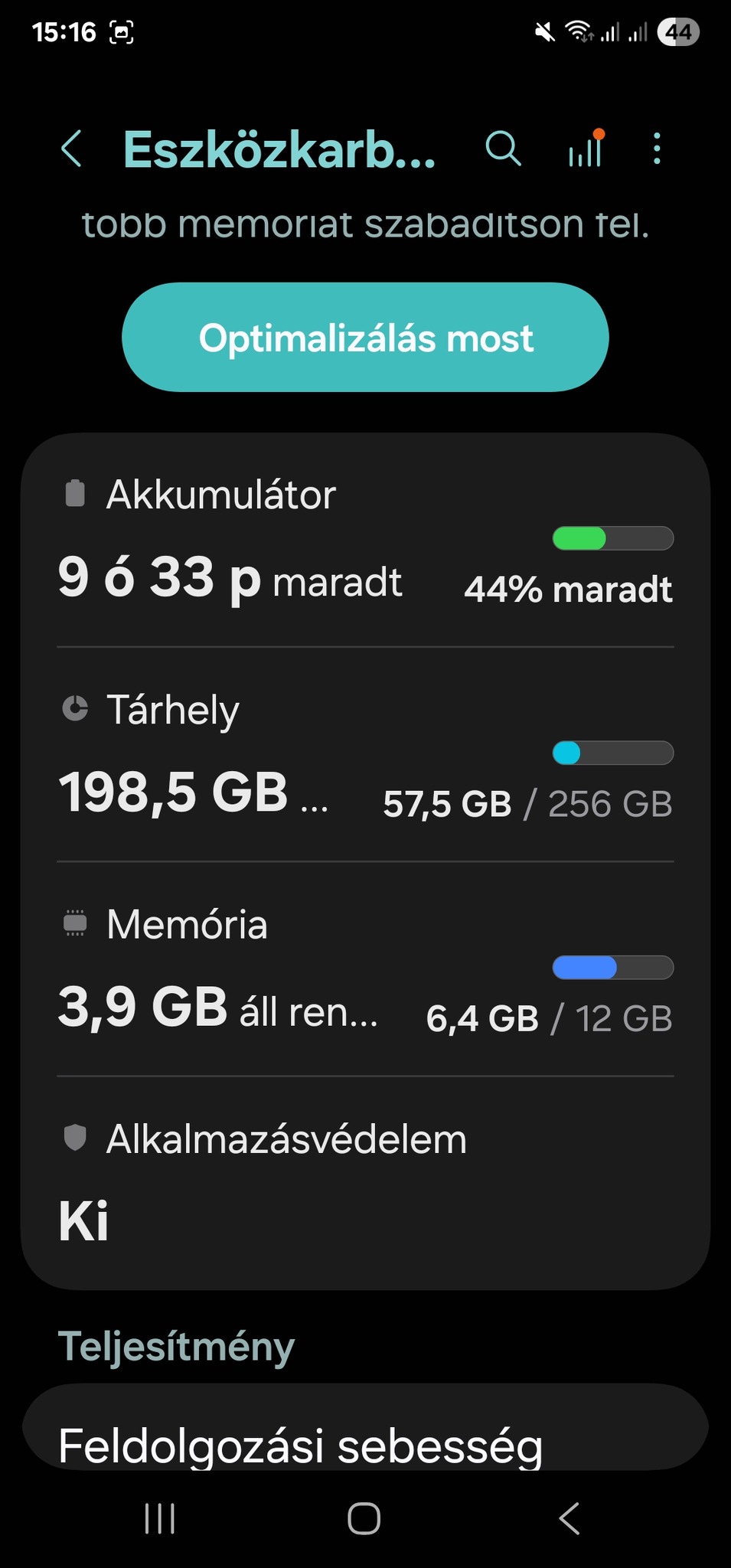Tap the storage pie icon beside Tárhely
The width and height of the screenshot is (731, 1568).
click(x=75, y=709)
